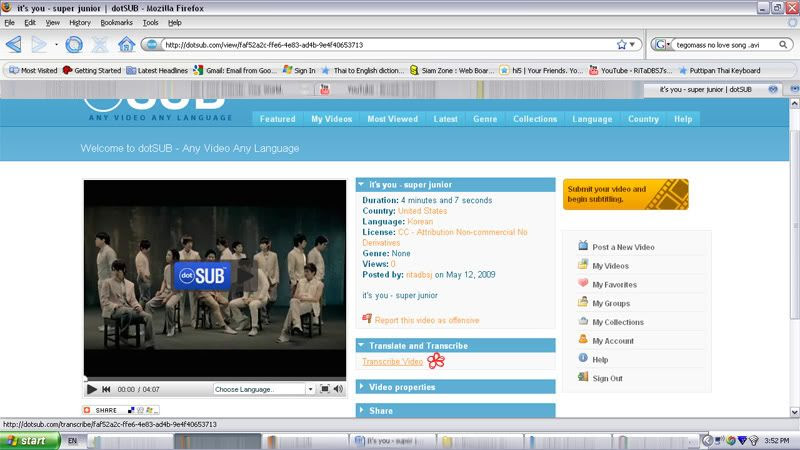Screen dimensions: 800x450
Task: Click the YouTube icon in the tab bar
Action: [x=324, y=89]
